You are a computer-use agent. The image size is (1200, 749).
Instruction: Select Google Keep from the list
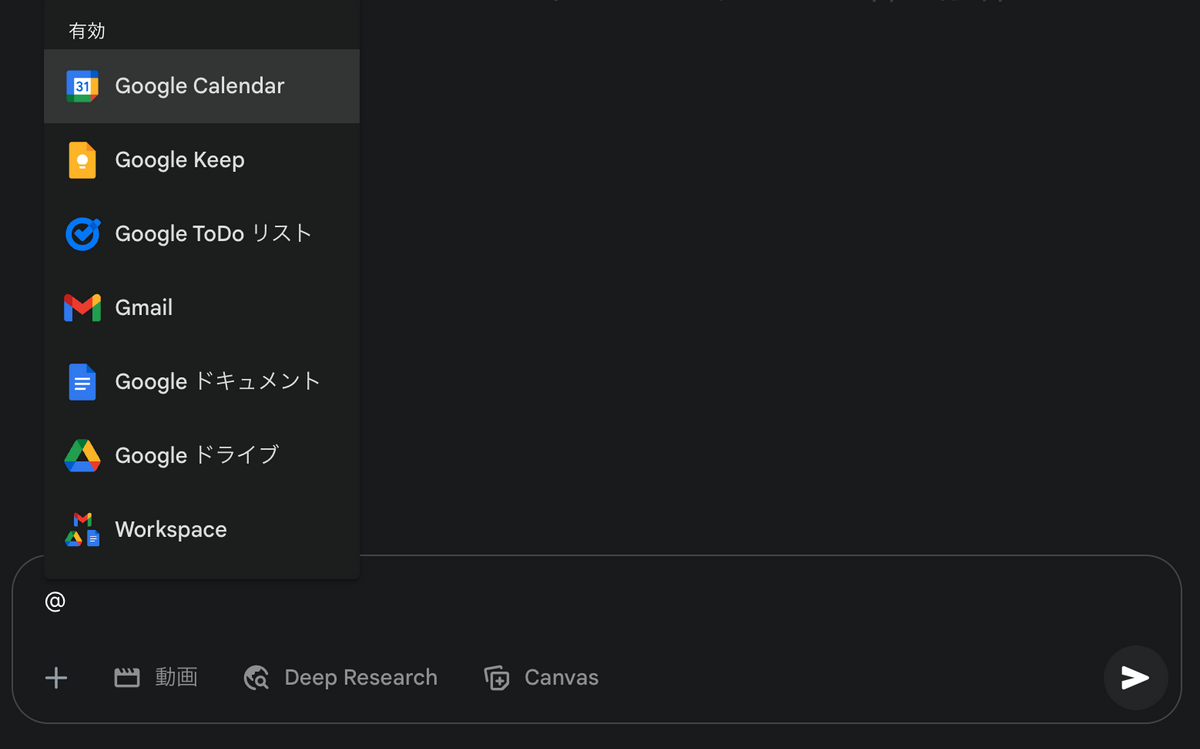201,160
